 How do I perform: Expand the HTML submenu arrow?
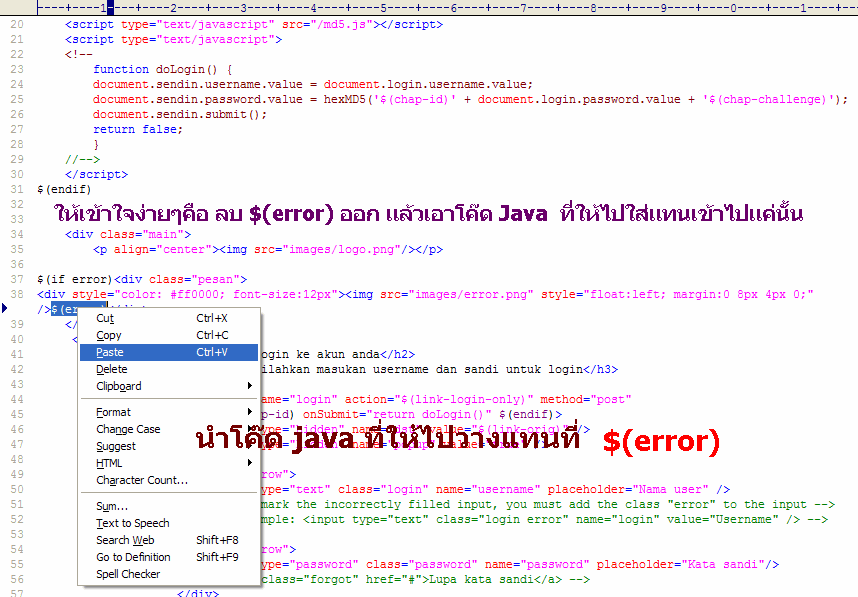tap(250, 462)
